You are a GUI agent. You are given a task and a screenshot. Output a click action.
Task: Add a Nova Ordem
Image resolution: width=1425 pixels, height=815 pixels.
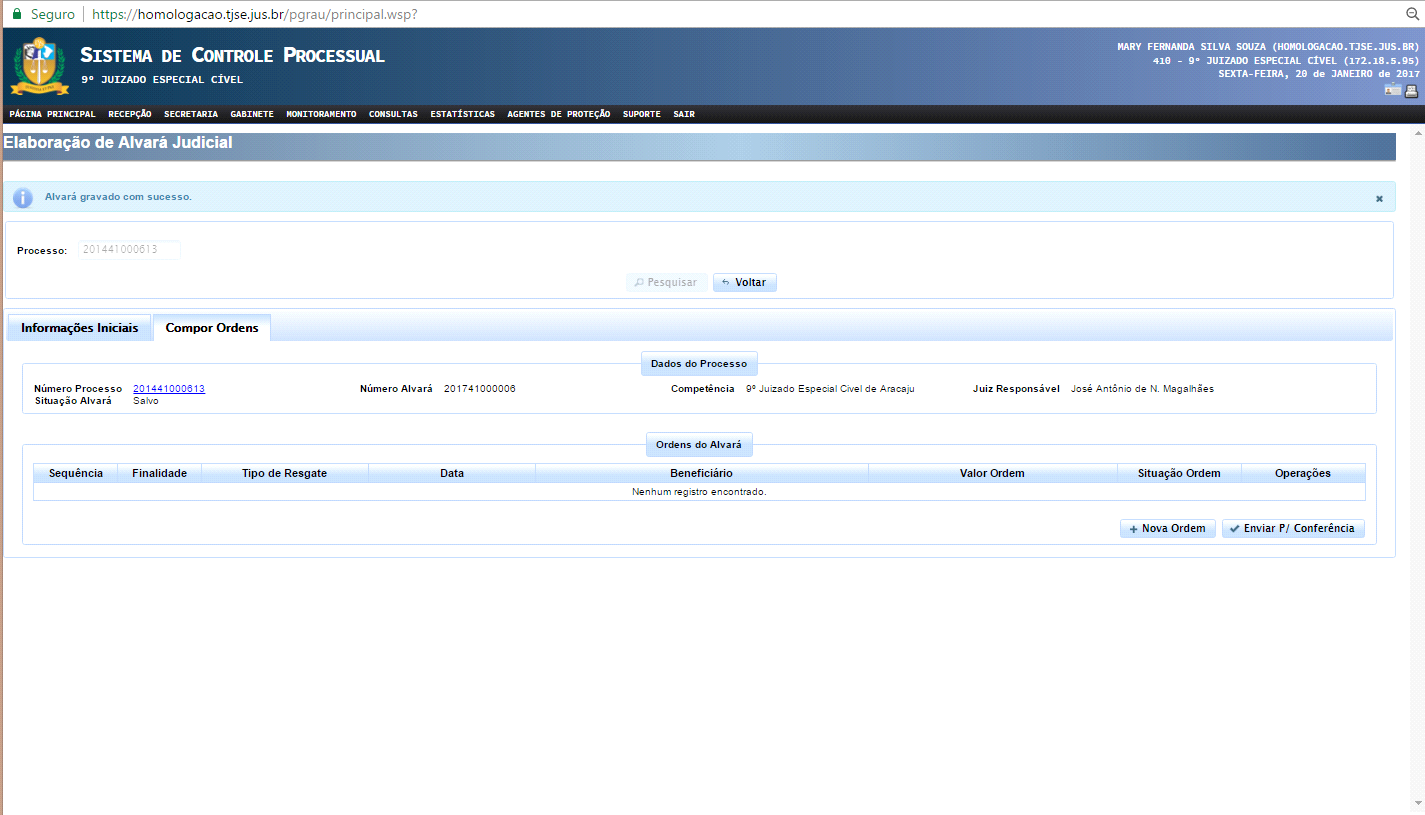coord(1167,528)
